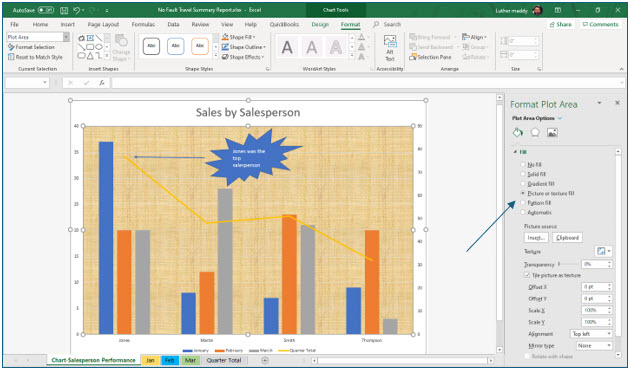Switch to the Feb sheet tab
The image size is (630, 368).
170,360
